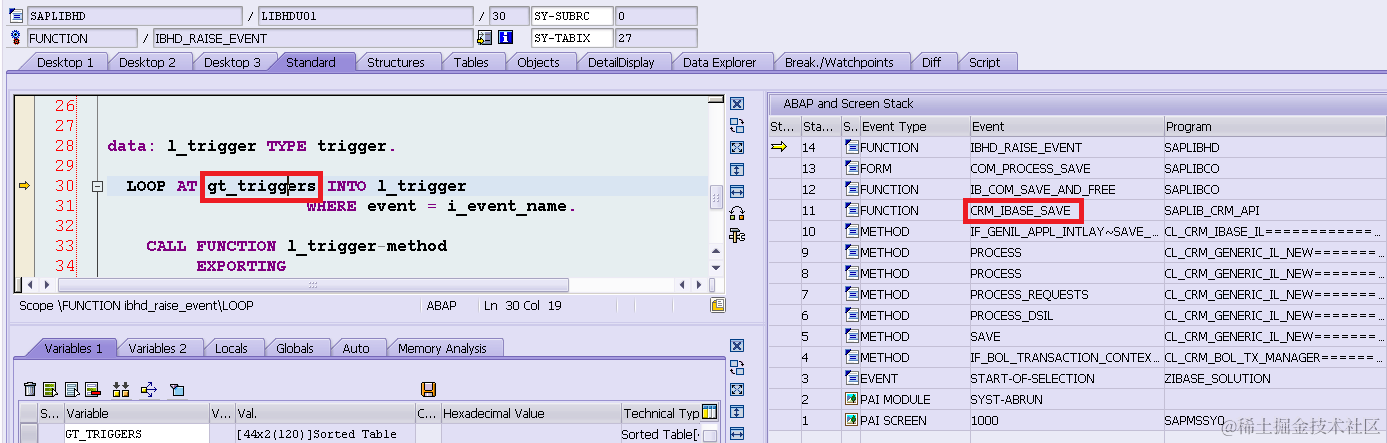Open the Data Explorer tab

720,62
